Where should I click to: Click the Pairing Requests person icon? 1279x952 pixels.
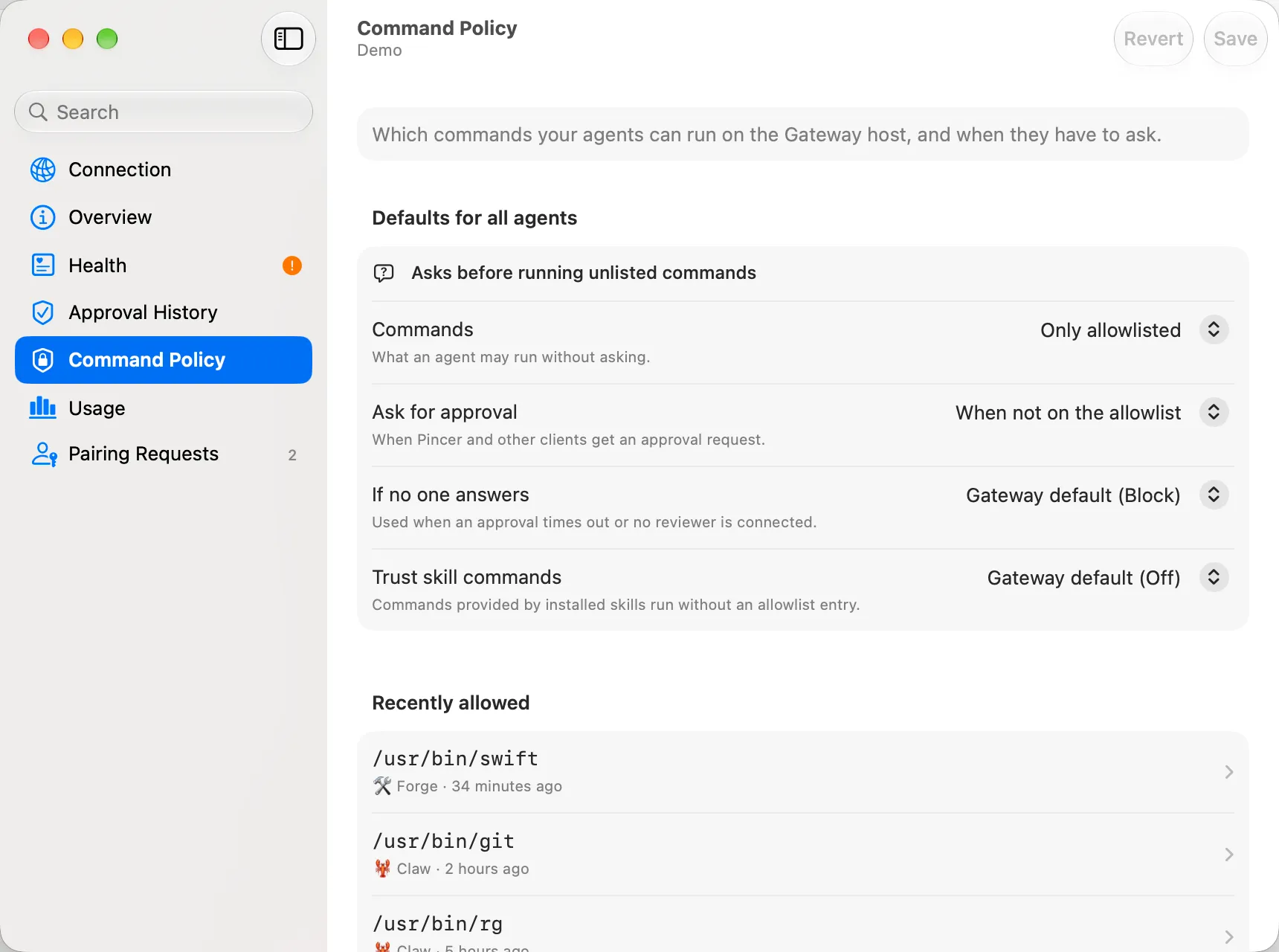tap(44, 454)
